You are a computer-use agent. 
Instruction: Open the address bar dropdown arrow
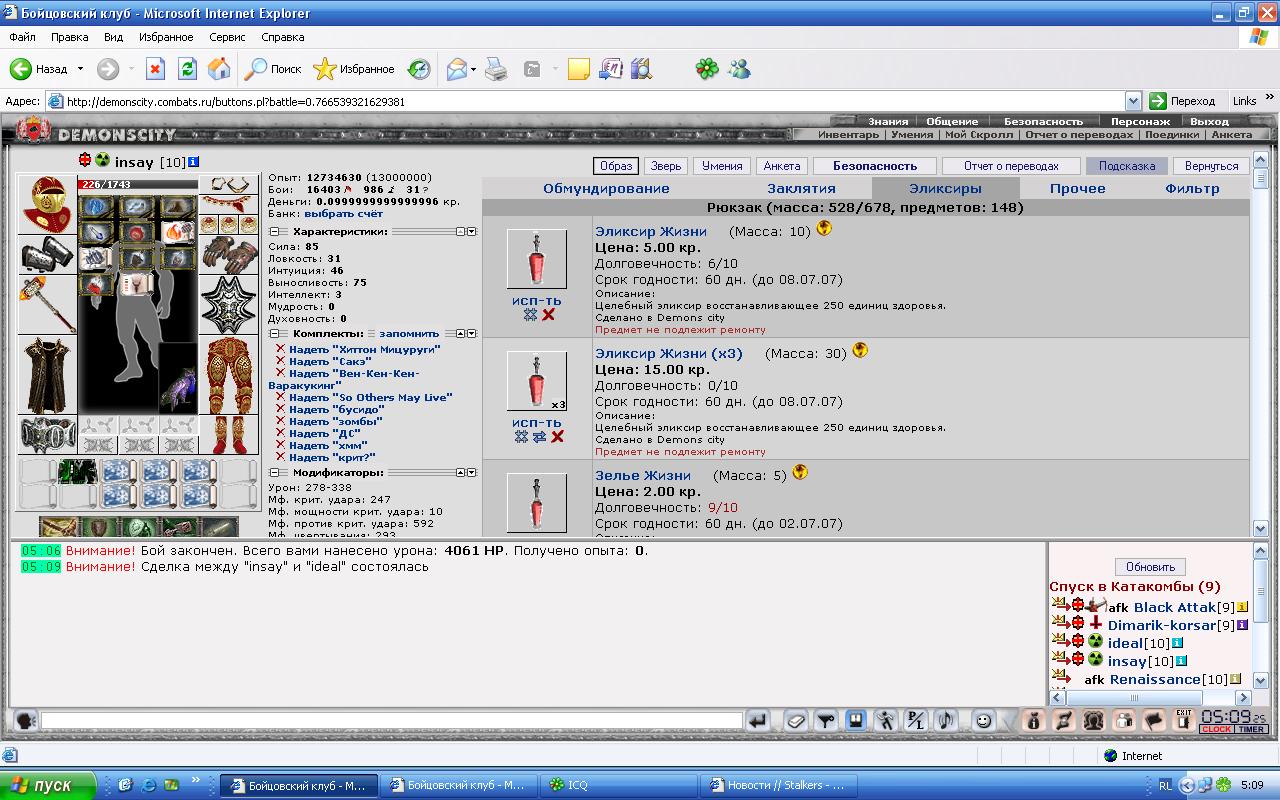(1133, 101)
